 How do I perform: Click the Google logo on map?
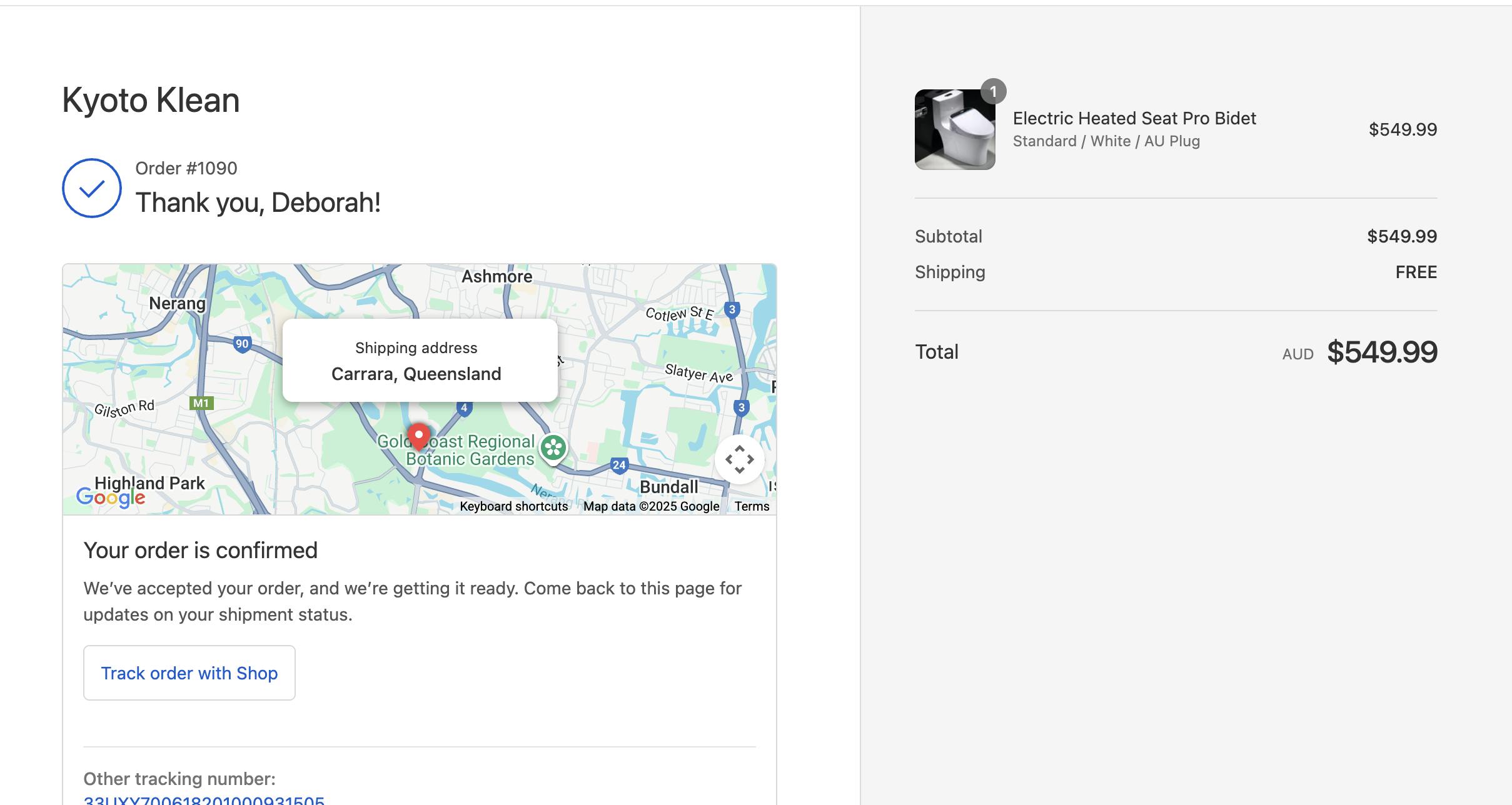111,497
